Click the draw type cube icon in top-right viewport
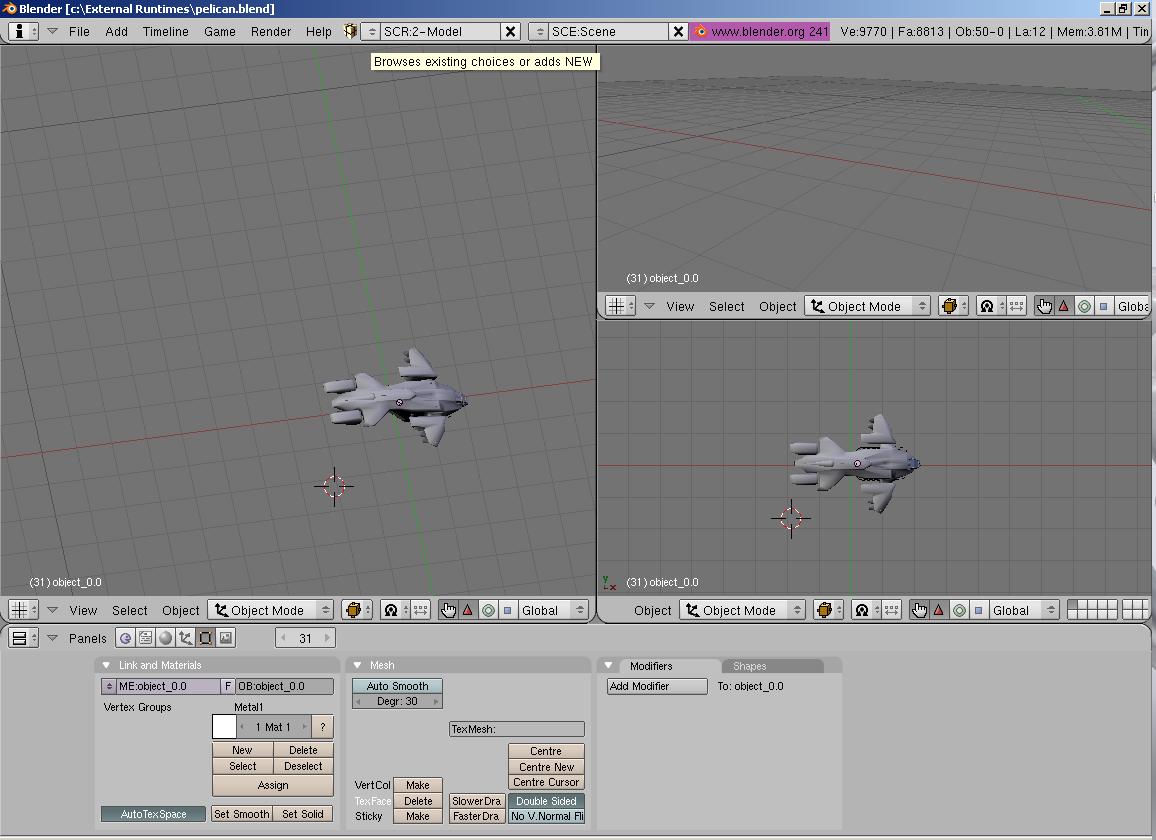Image resolution: width=1156 pixels, height=840 pixels. [x=950, y=306]
